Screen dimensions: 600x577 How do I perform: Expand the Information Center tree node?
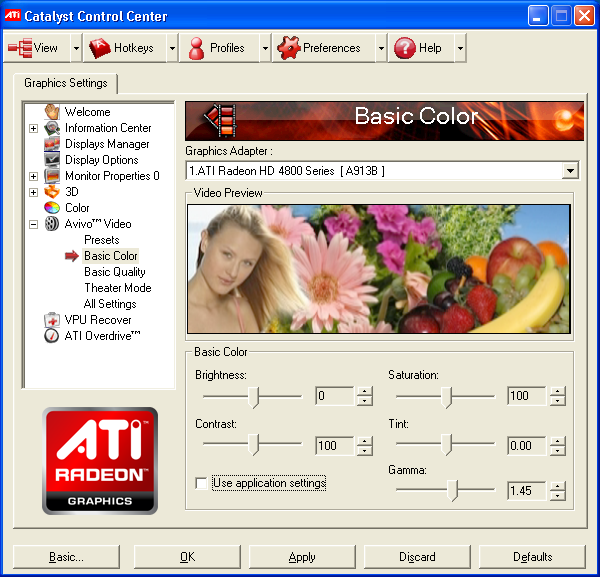34,128
